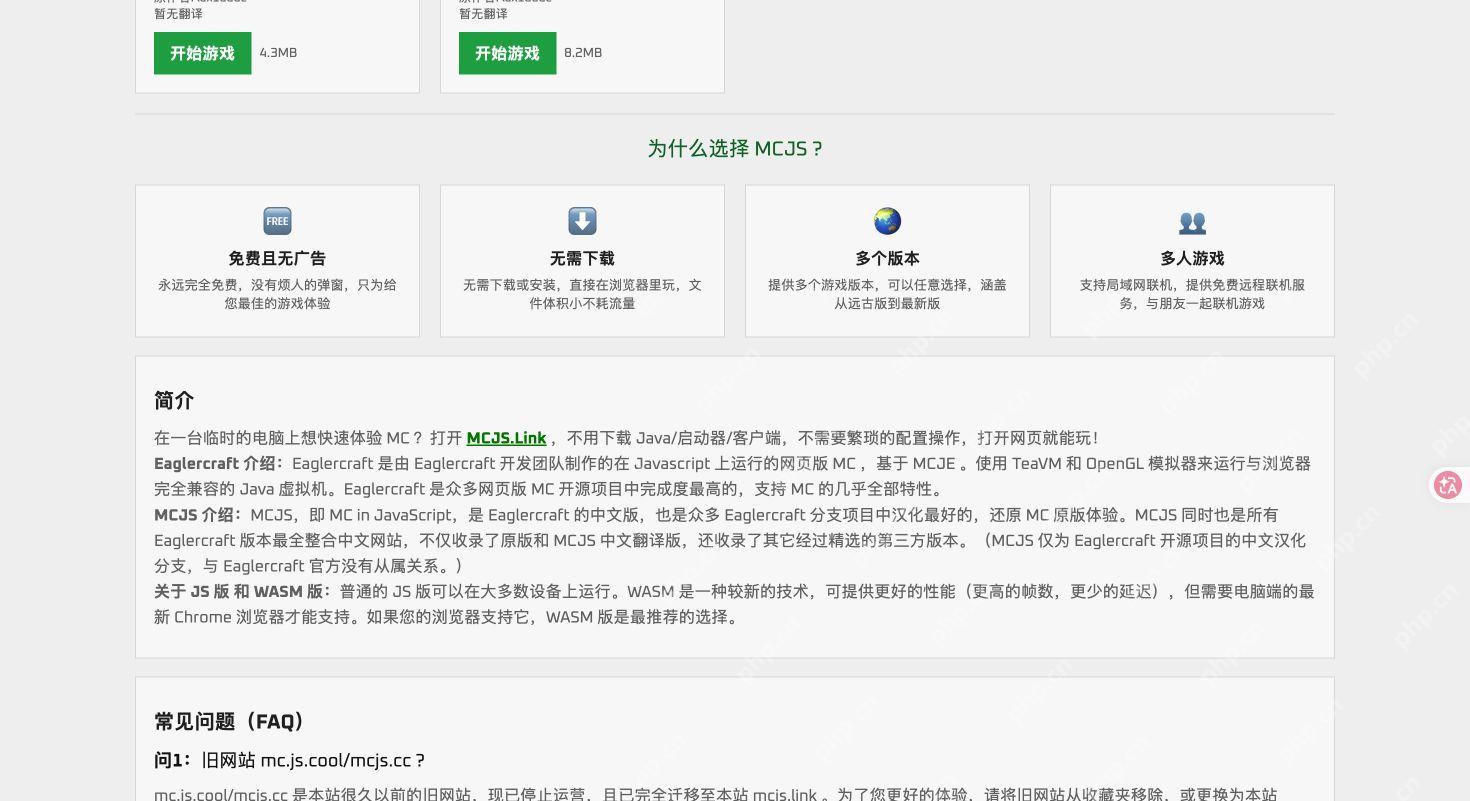Click the 常见问题（FAQ） heading
Image resolution: width=1470 pixels, height=801 pixels.
233,722
